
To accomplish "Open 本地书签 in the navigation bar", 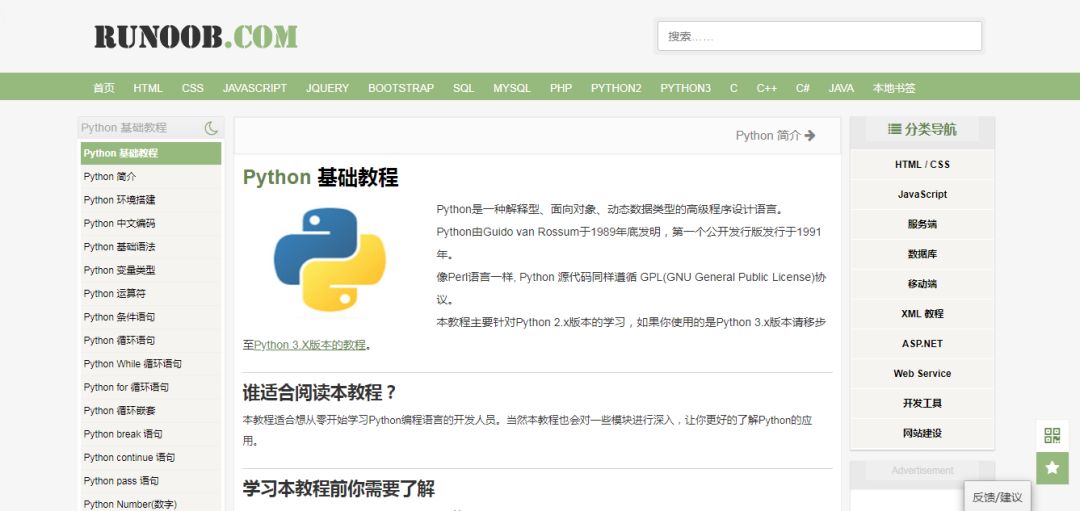I will pos(894,88).
